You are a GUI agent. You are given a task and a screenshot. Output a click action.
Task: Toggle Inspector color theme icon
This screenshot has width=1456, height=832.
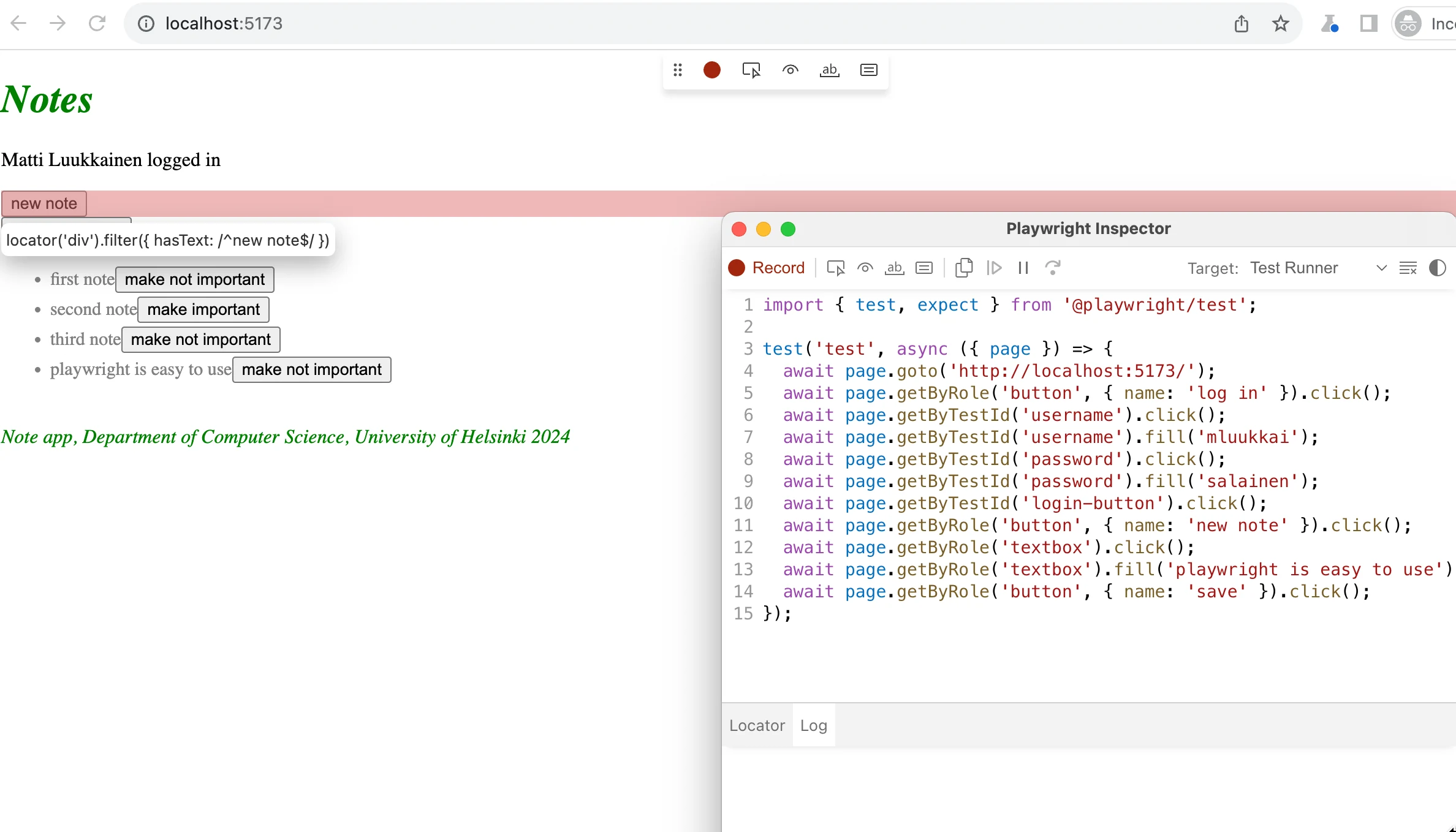click(1438, 268)
